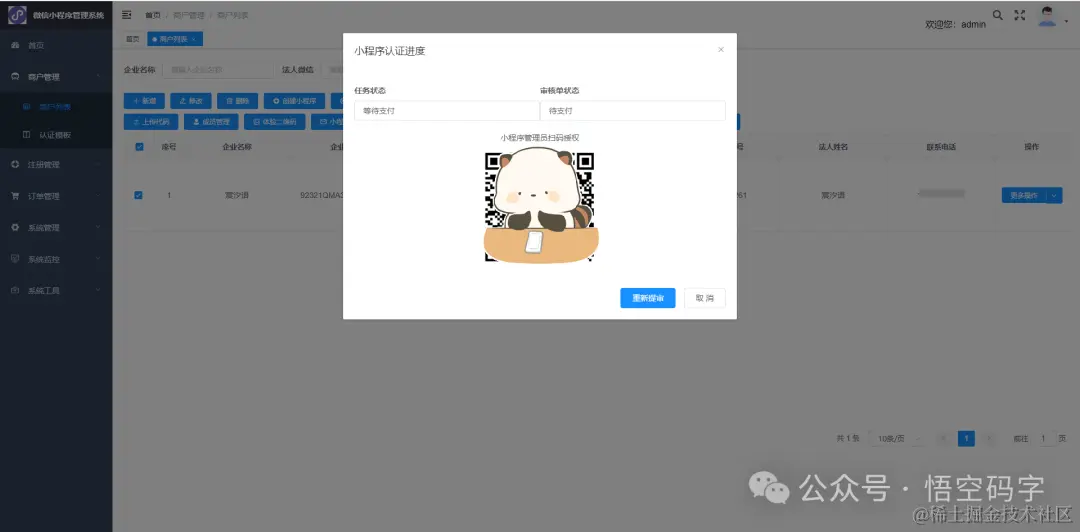
Task: Click the 新增 button
Action: (x=144, y=101)
